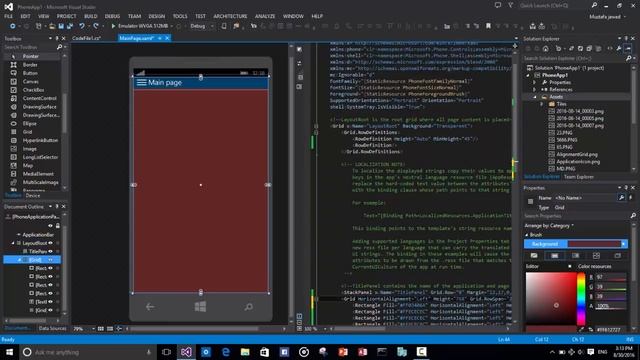
Task: Start debugging with the green play arrow
Action: 113,26
